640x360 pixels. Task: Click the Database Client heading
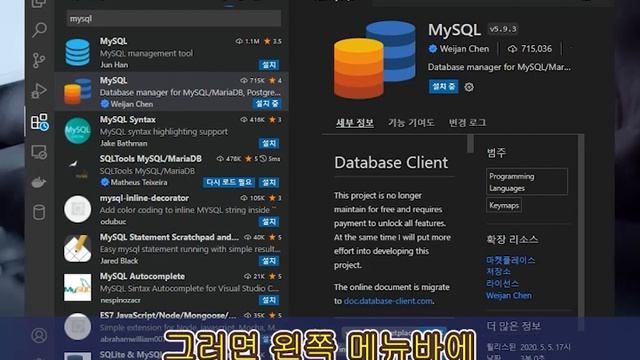click(x=391, y=162)
